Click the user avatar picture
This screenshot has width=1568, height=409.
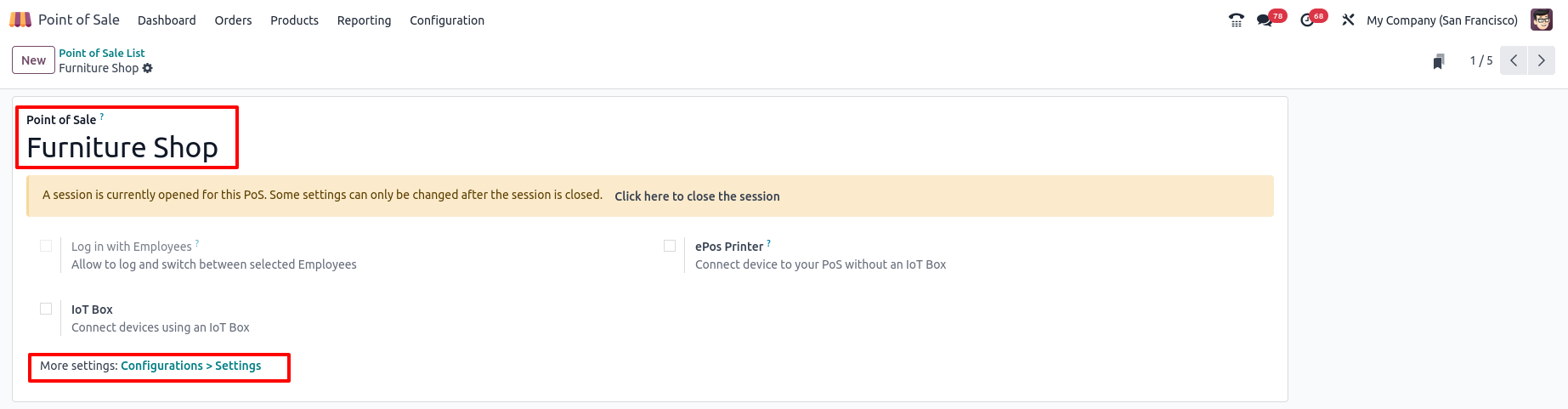click(1542, 20)
